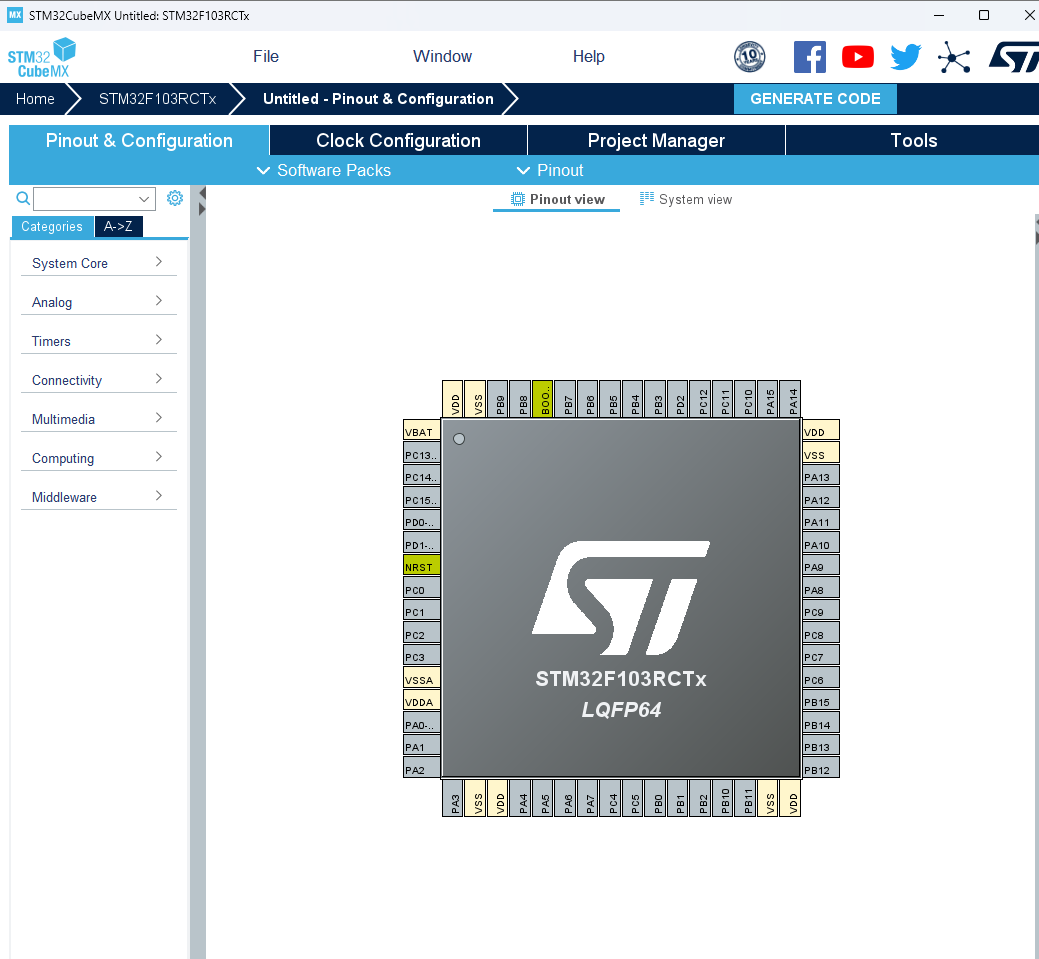1039x959 pixels.
Task: Maximize the STM32CubeMX window
Action: pyautogui.click(x=984, y=15)
